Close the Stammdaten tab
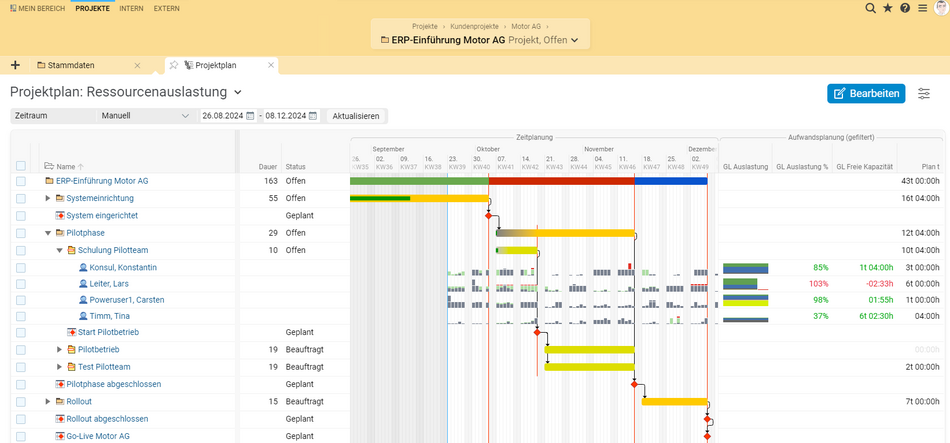The image size is (950, 443). [x=137, y=65]
